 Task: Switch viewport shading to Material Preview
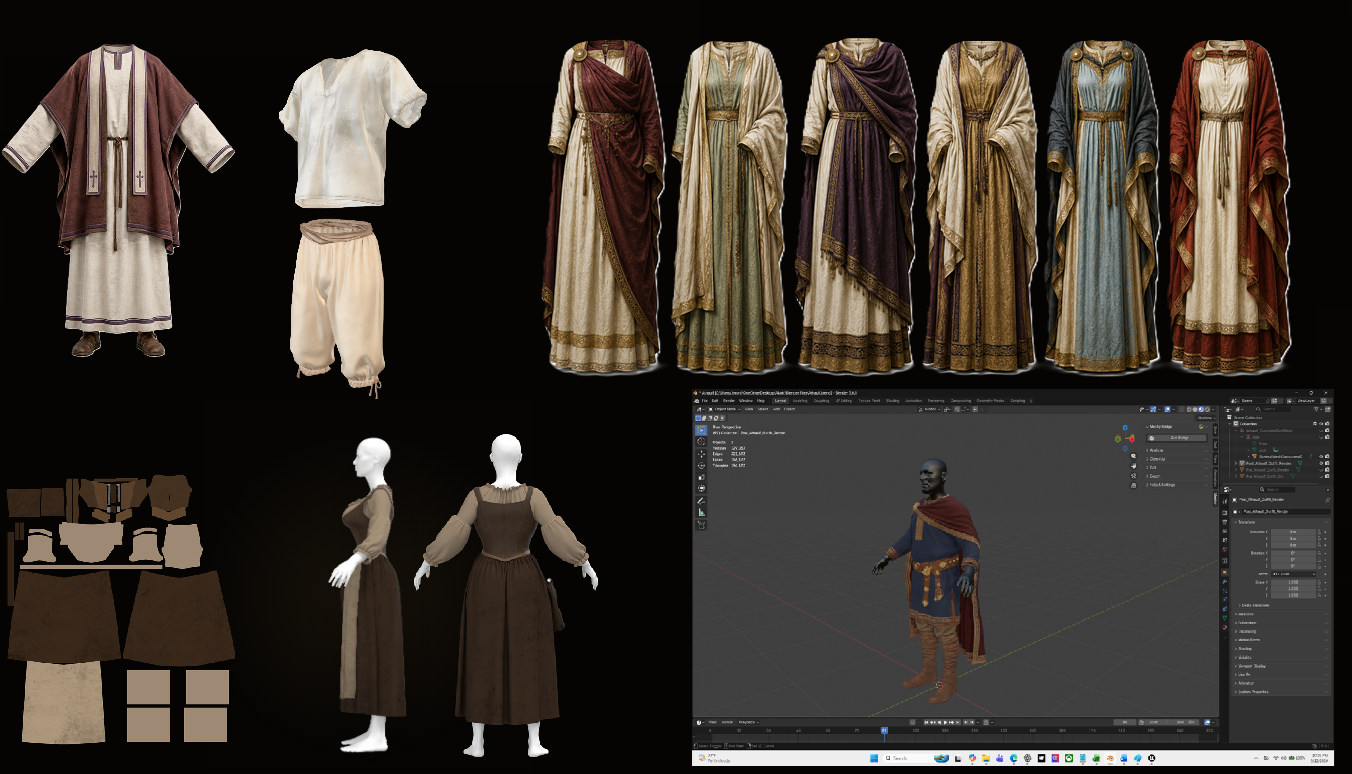tap(1201, 409)
